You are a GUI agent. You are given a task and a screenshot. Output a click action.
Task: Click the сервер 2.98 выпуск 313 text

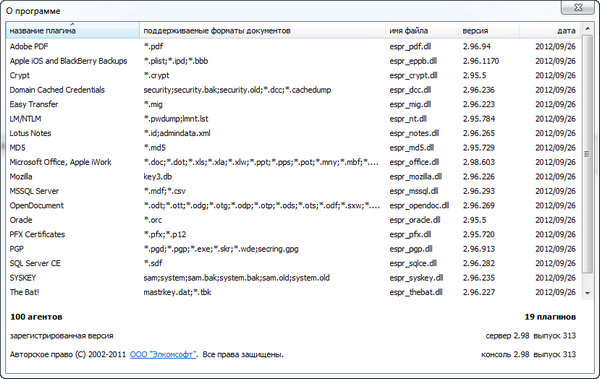click(x=531, y=336)
